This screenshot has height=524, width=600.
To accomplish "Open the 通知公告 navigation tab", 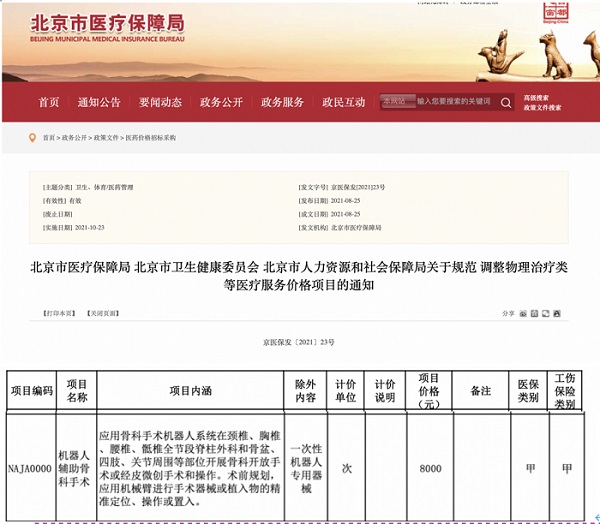I will pos(98,102).
